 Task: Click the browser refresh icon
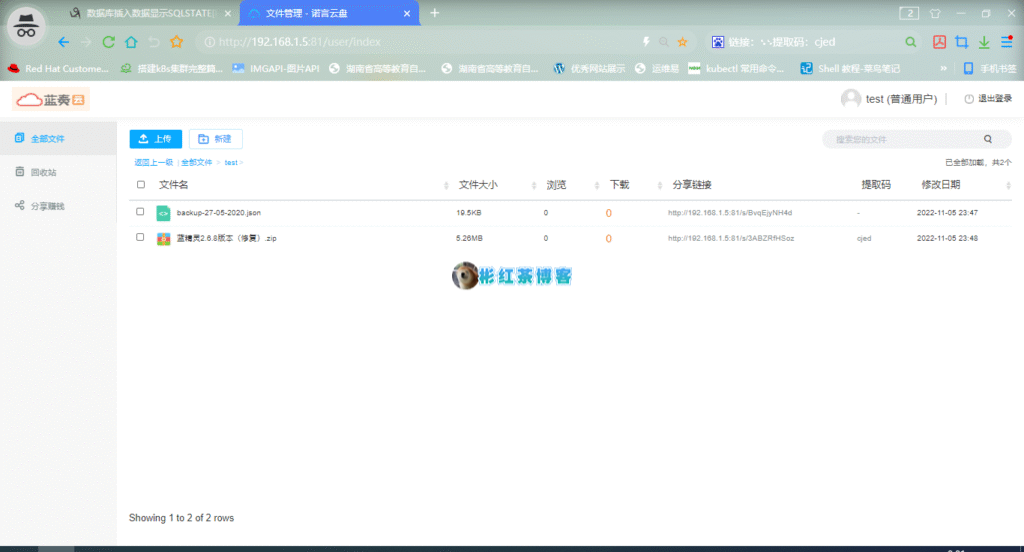pos(108,42)
